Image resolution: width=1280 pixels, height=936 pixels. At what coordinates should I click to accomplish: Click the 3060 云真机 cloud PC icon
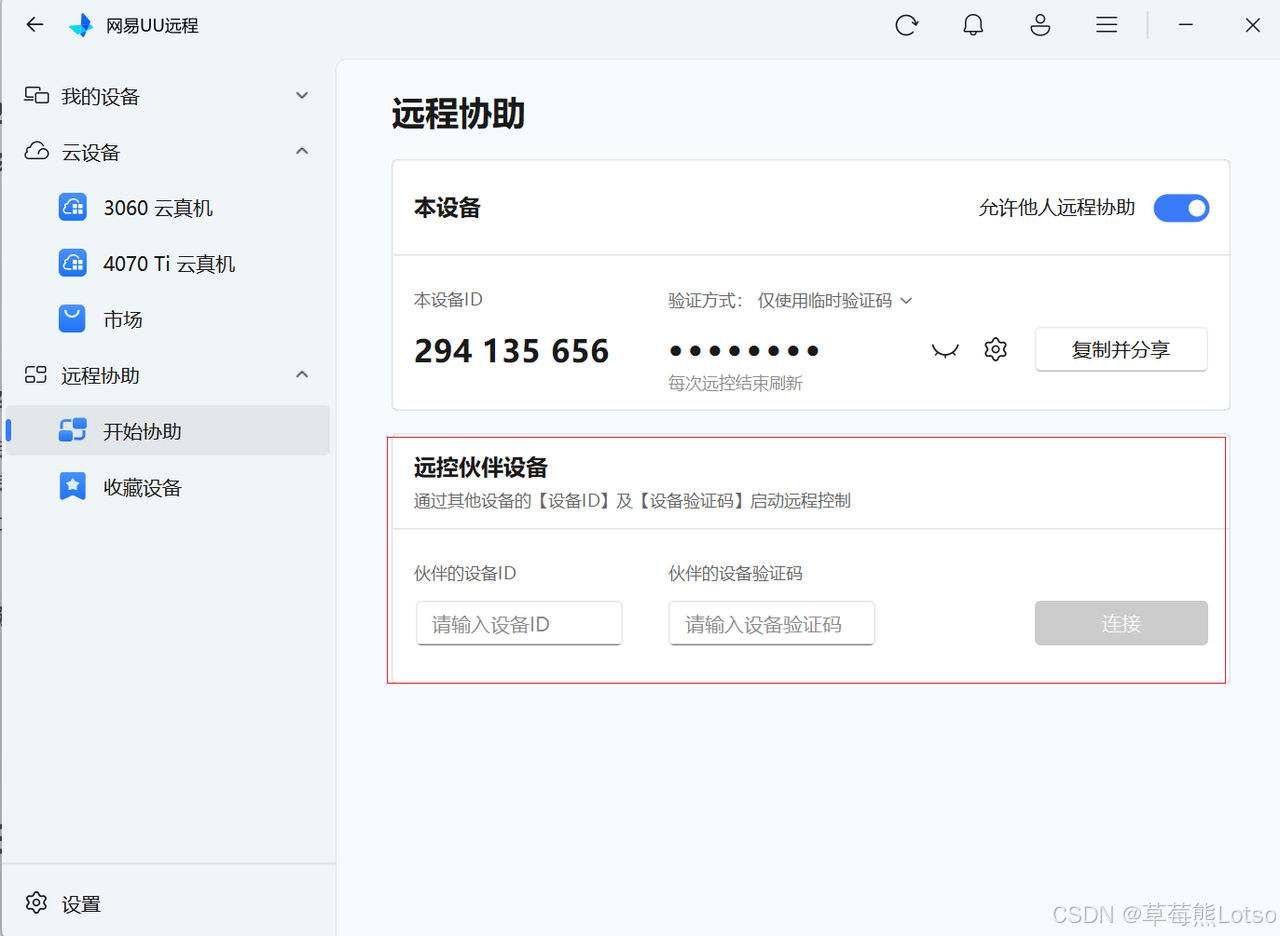click(73, 207)
